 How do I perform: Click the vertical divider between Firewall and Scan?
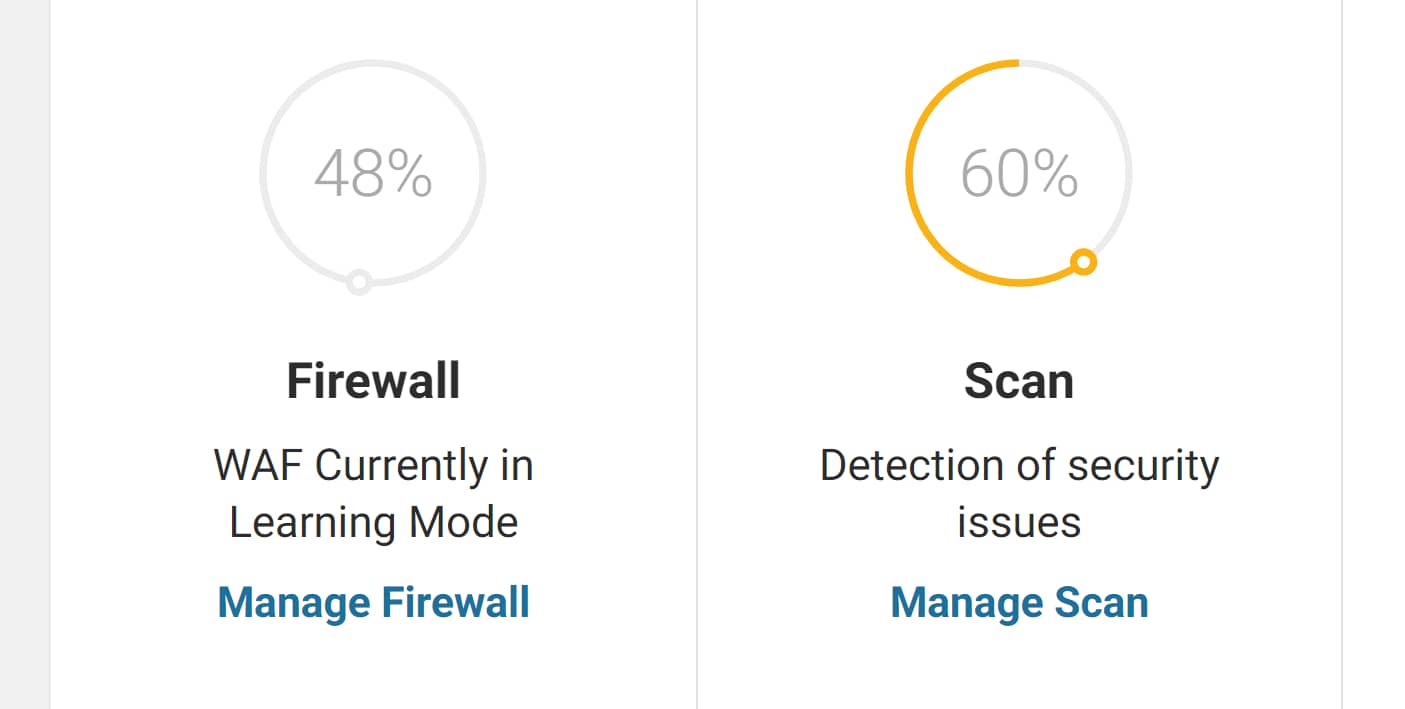click(x=697, y=354)
